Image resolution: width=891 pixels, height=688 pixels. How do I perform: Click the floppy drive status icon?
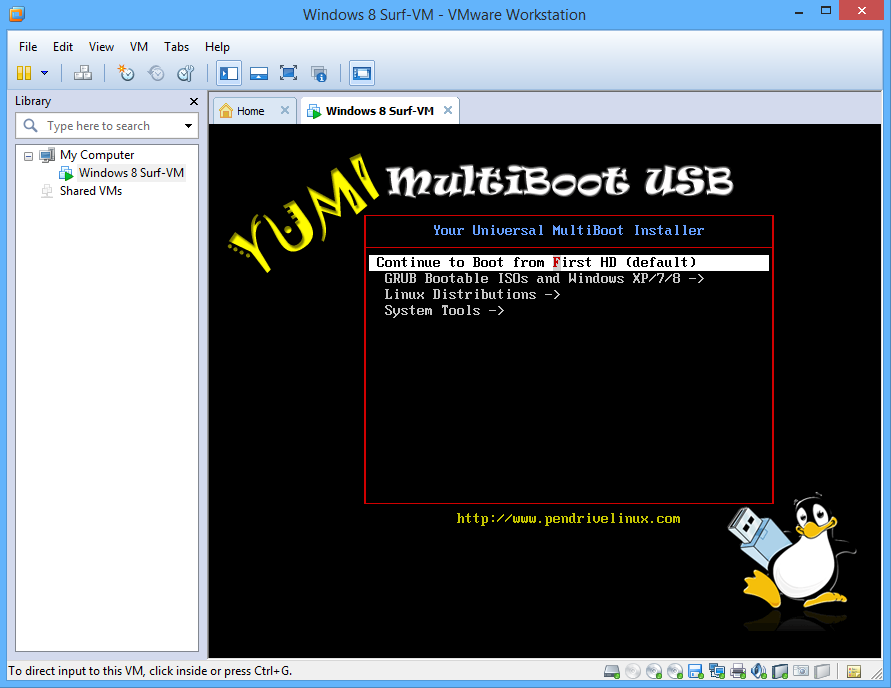(x=696, y=672)
